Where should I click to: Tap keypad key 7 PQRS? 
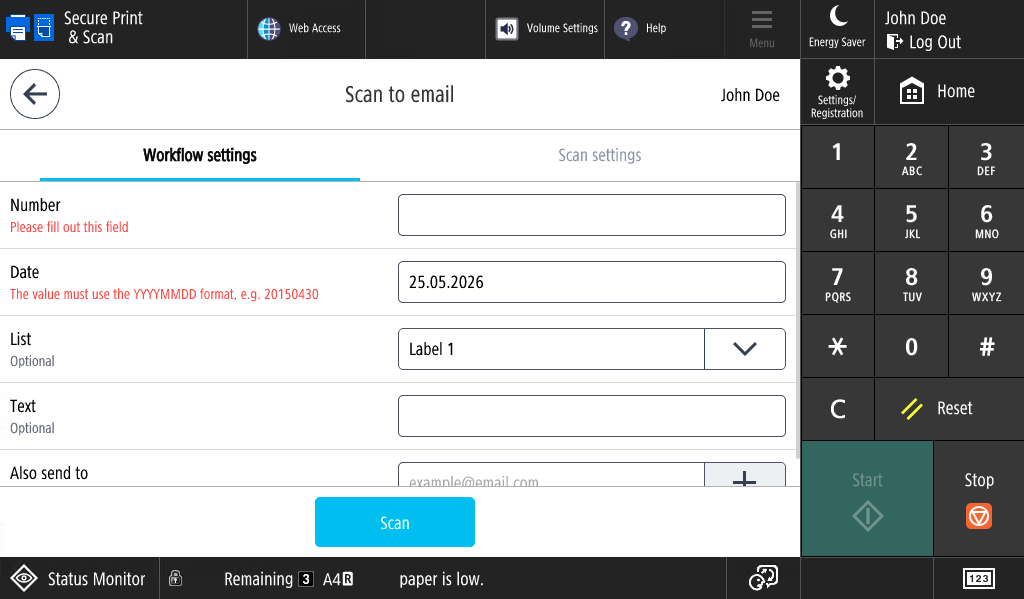click(x=837, y=283)
